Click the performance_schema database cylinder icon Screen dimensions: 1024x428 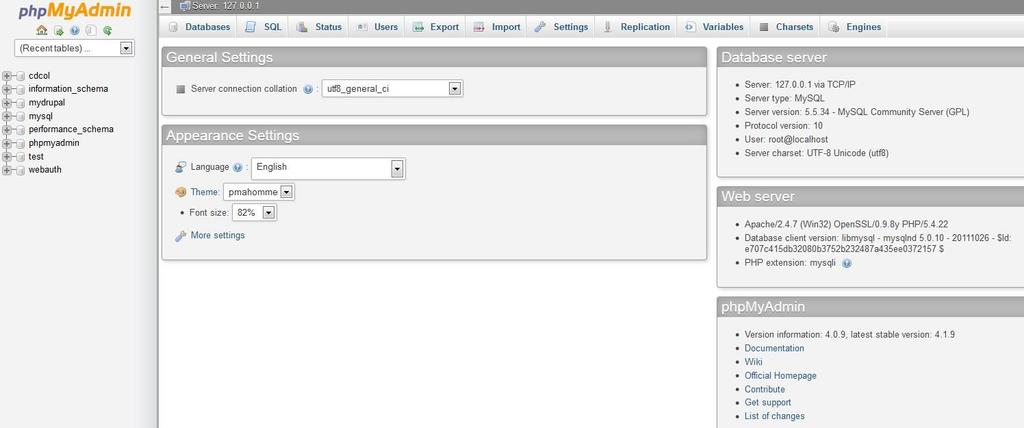(21, 129)
